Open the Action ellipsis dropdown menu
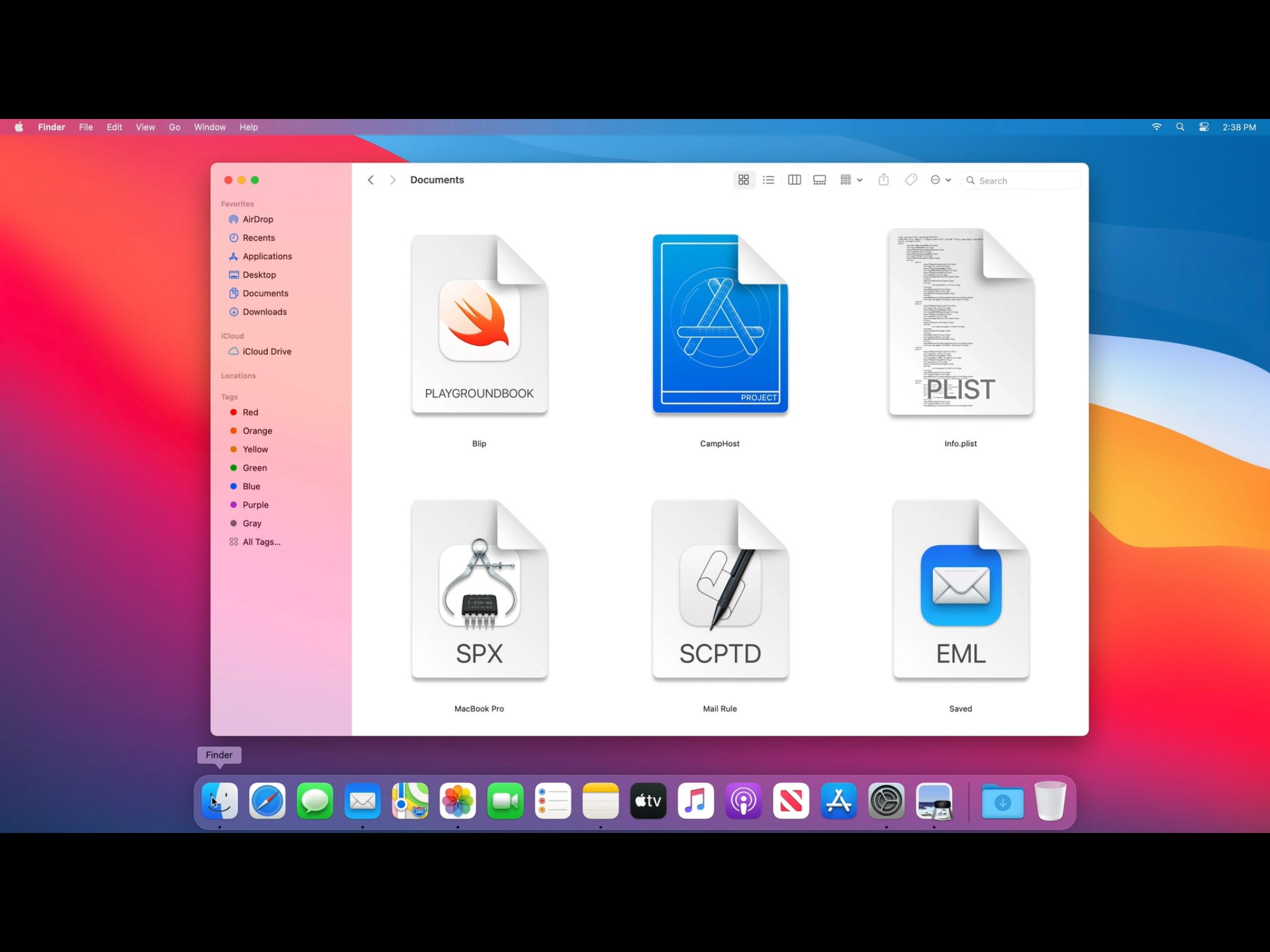 pyautogui.click(x=941, y=180)
